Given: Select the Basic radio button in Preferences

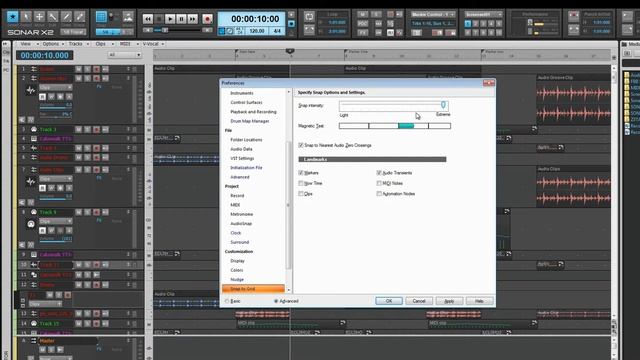Looking at the screenshot, I should click(x=227, y=301).
